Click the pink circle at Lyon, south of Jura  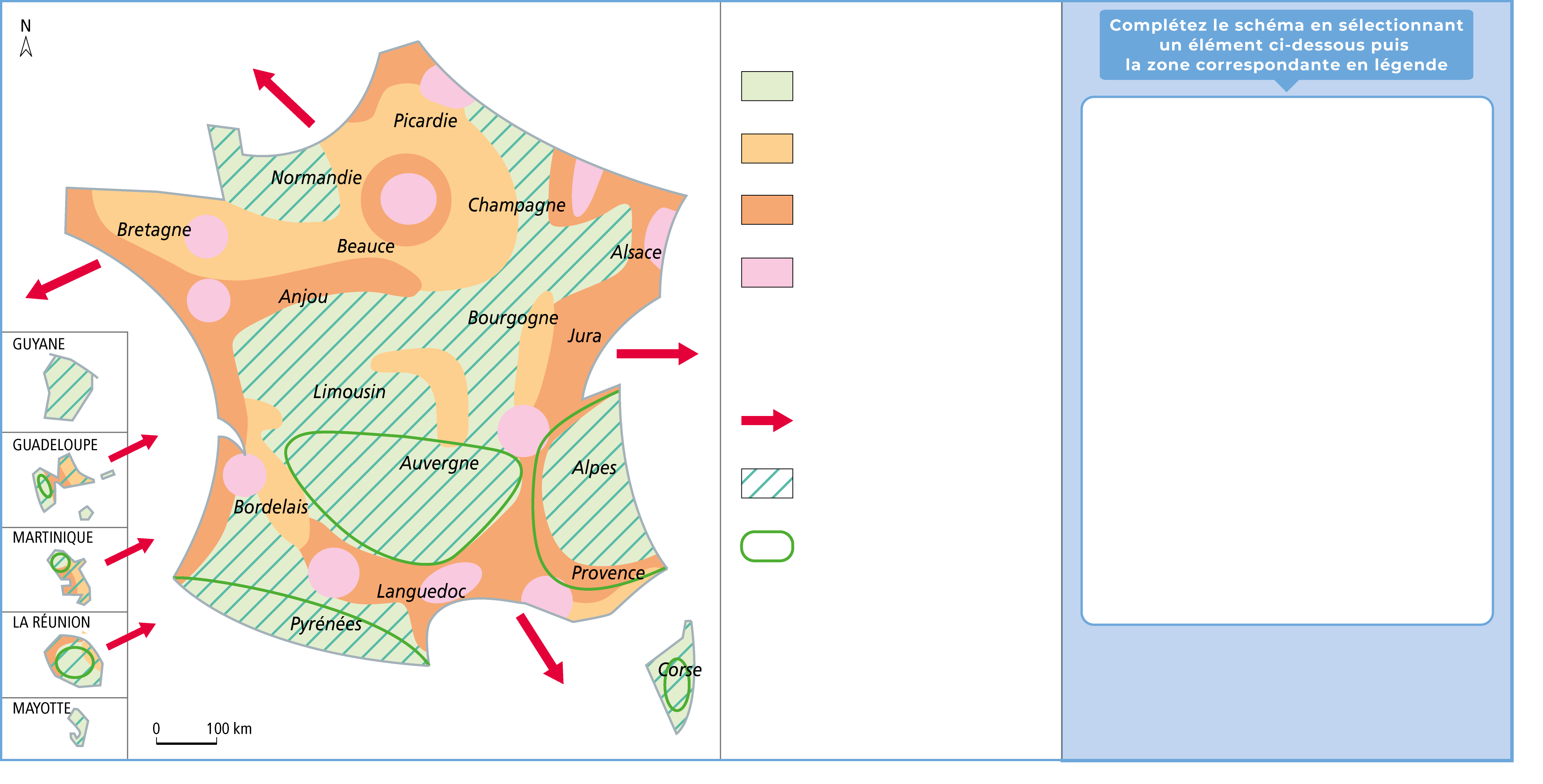524,431
